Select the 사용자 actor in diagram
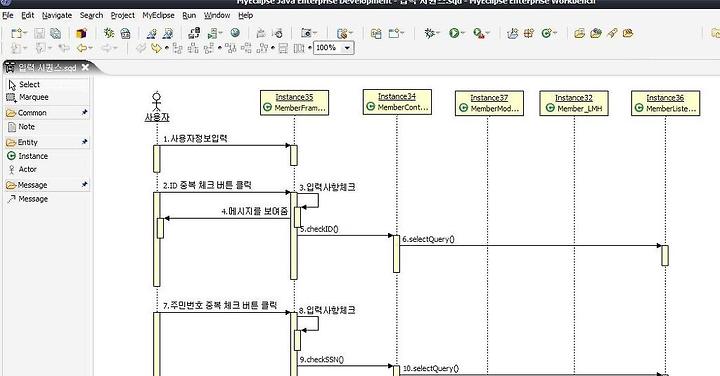Image resolution: width=720 pixels, height=376 pixels. click(x=157, y=107)
